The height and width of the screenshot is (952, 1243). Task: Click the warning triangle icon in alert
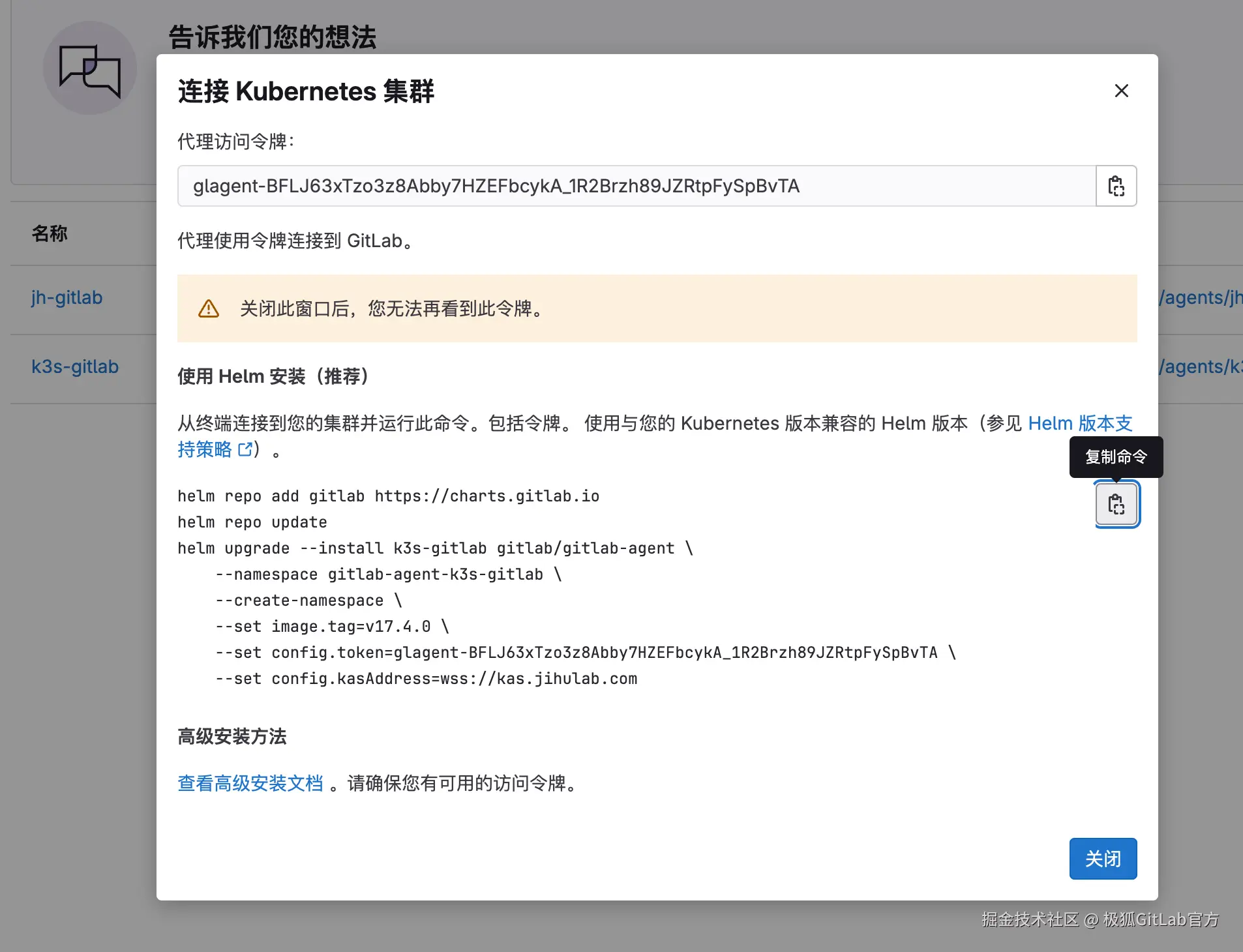209,308
